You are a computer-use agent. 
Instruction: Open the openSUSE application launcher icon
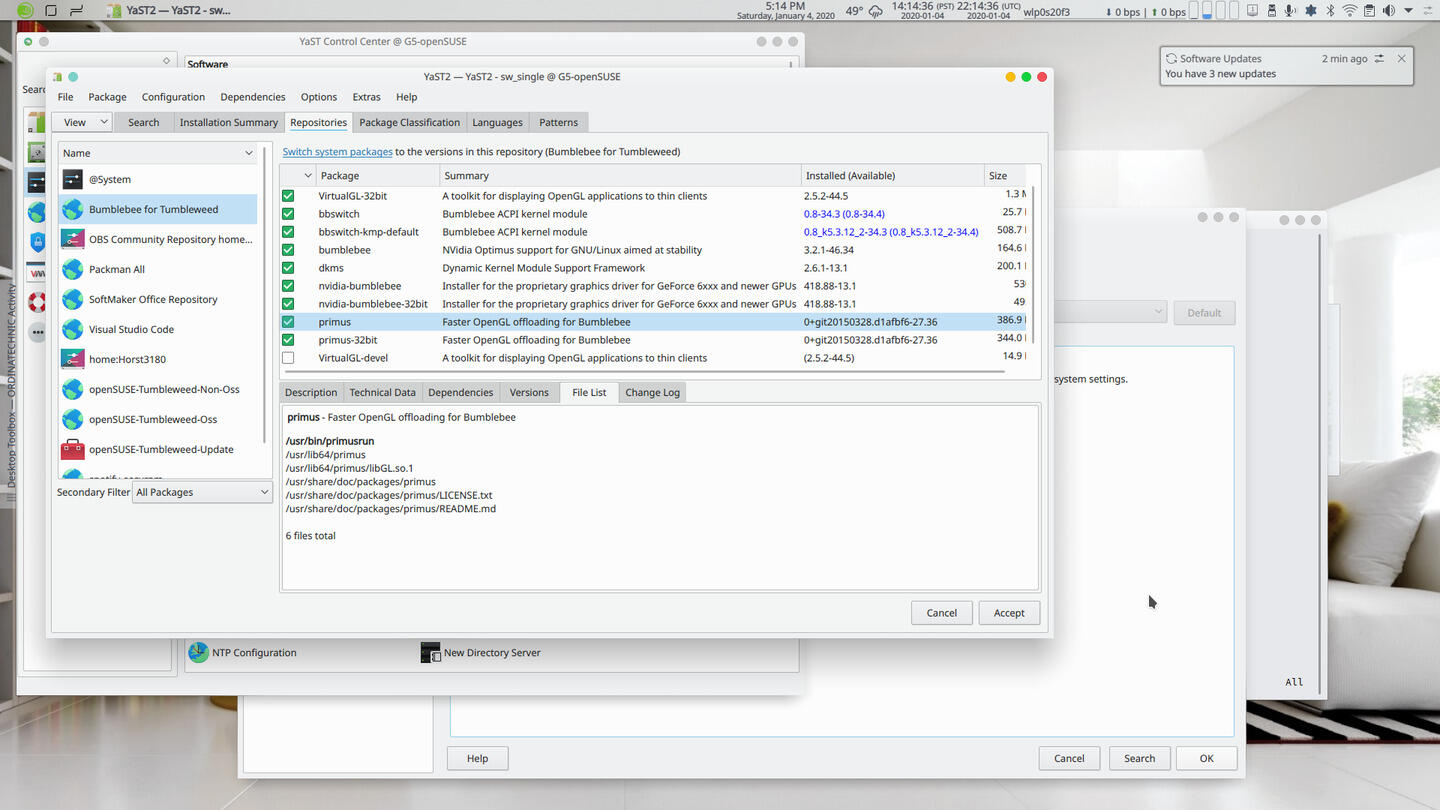click(26, 11)
